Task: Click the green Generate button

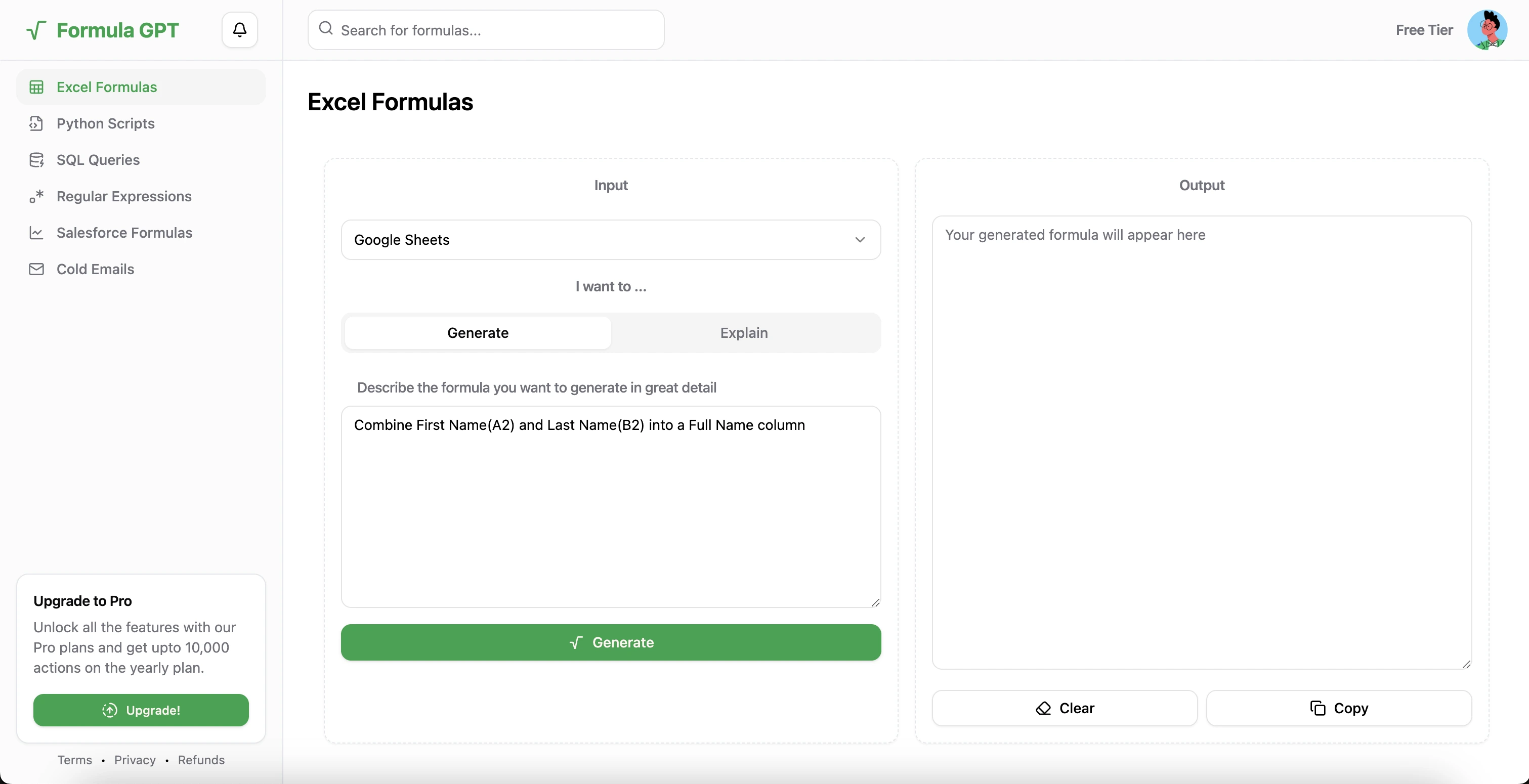Action: (611, 643)
